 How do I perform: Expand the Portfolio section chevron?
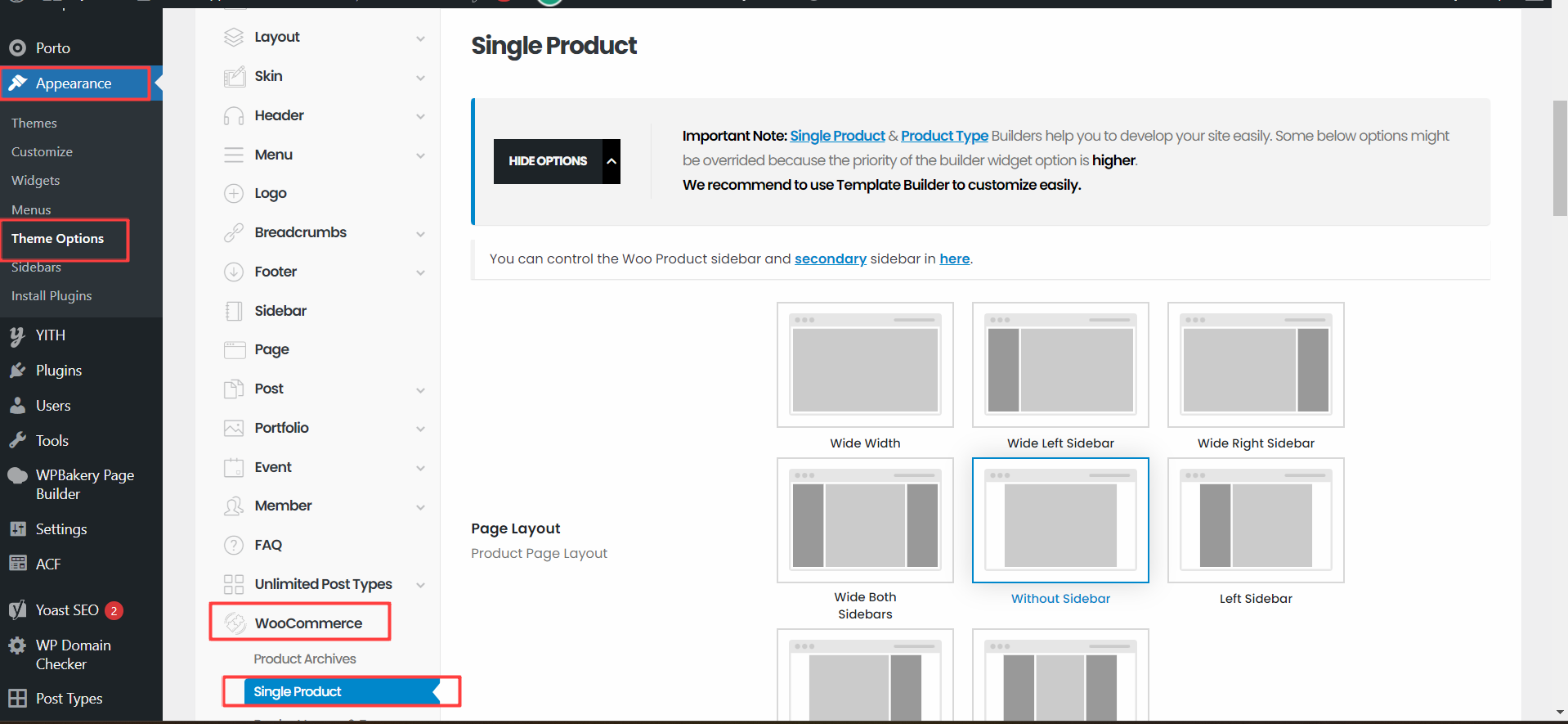coord(420,429)
